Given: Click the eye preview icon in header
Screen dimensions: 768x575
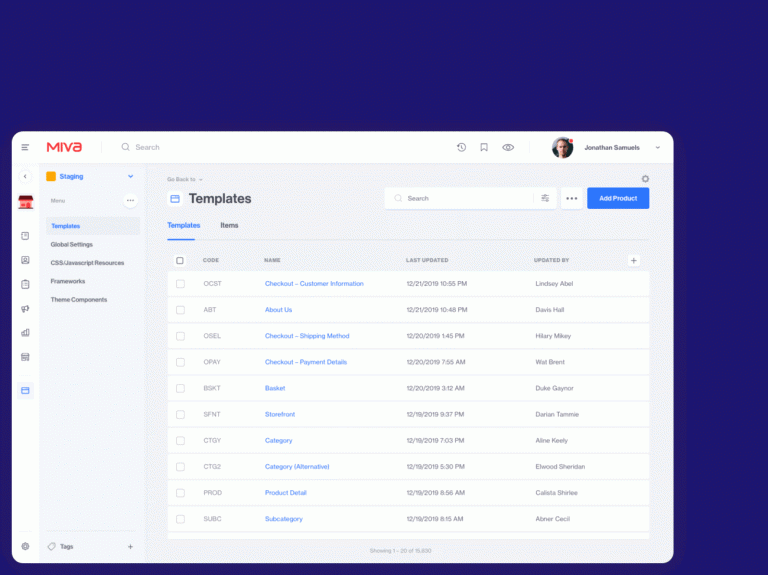Looking at the screenshot, I should point(508,147).
